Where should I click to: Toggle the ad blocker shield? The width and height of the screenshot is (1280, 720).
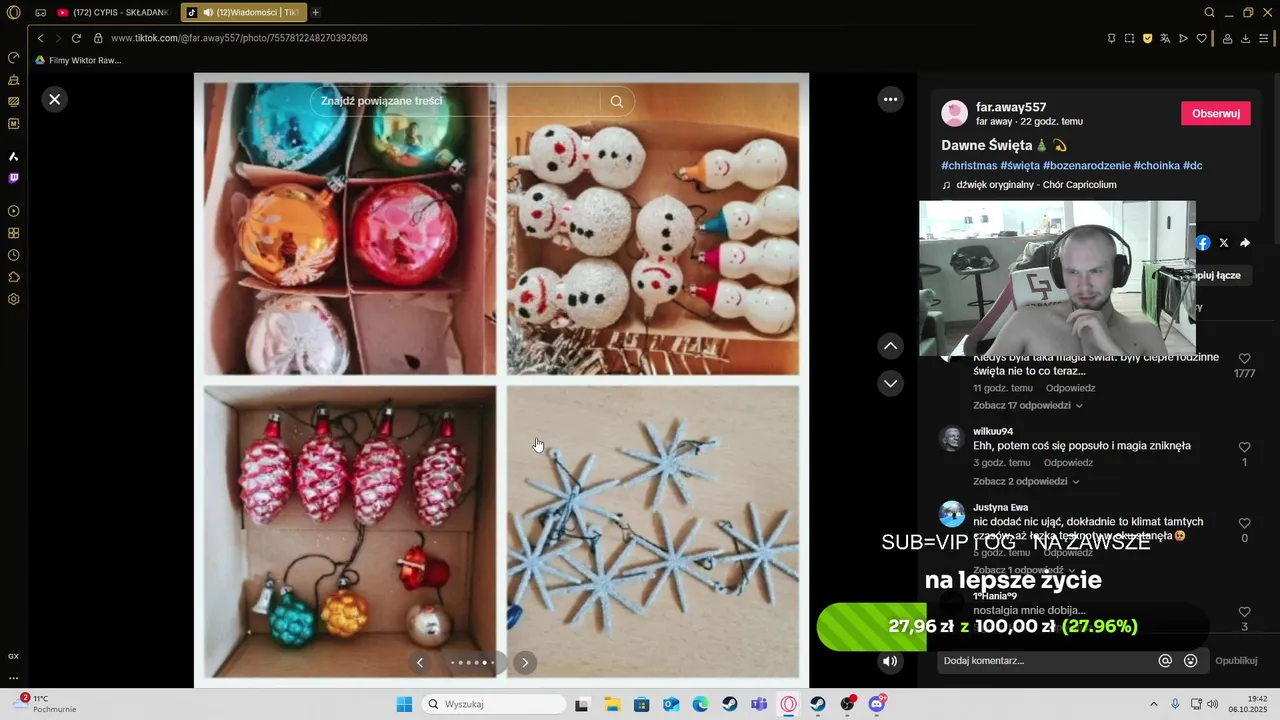pos(1148,38)
